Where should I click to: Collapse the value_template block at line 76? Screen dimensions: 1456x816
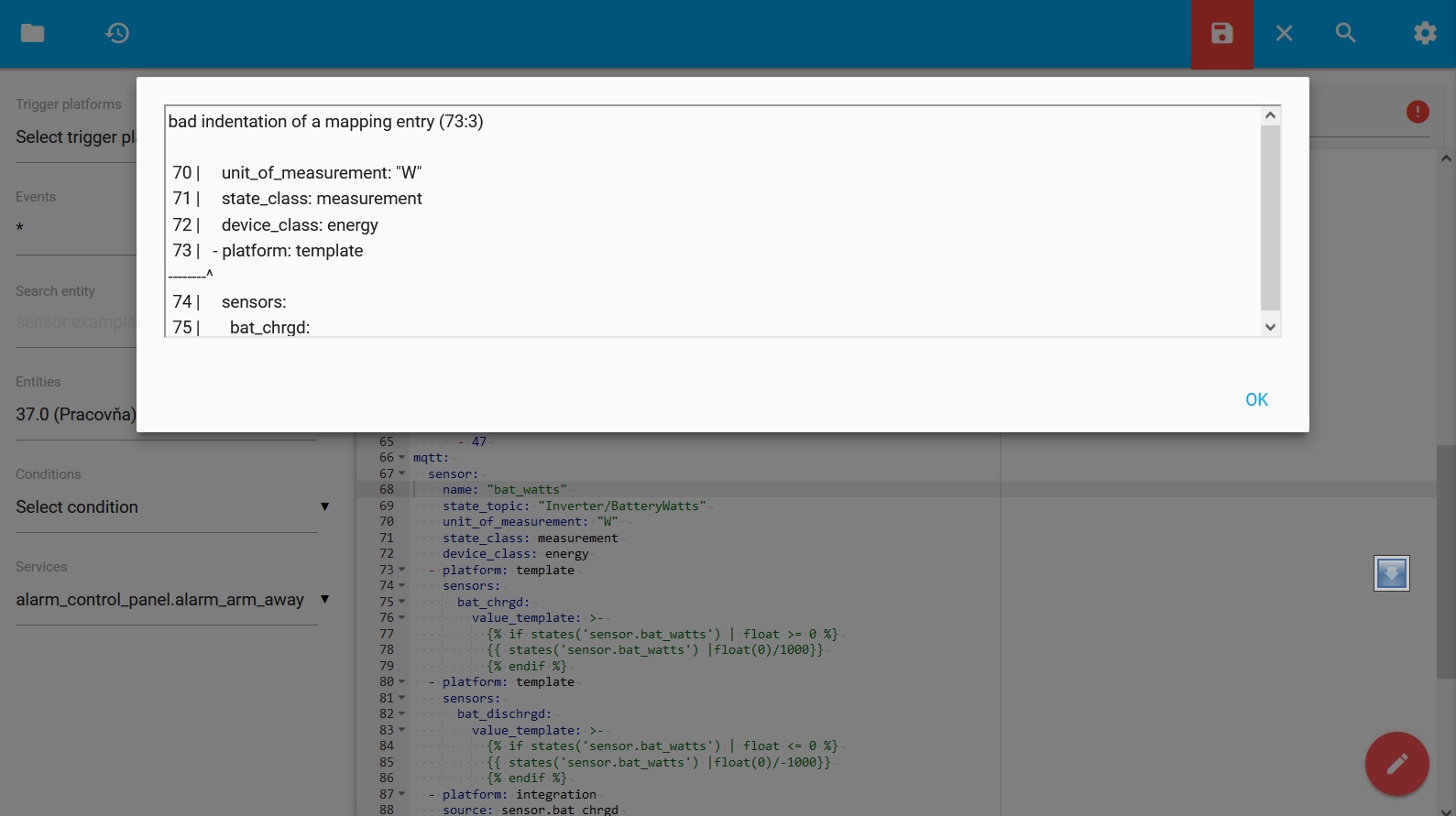click(402, 618)
